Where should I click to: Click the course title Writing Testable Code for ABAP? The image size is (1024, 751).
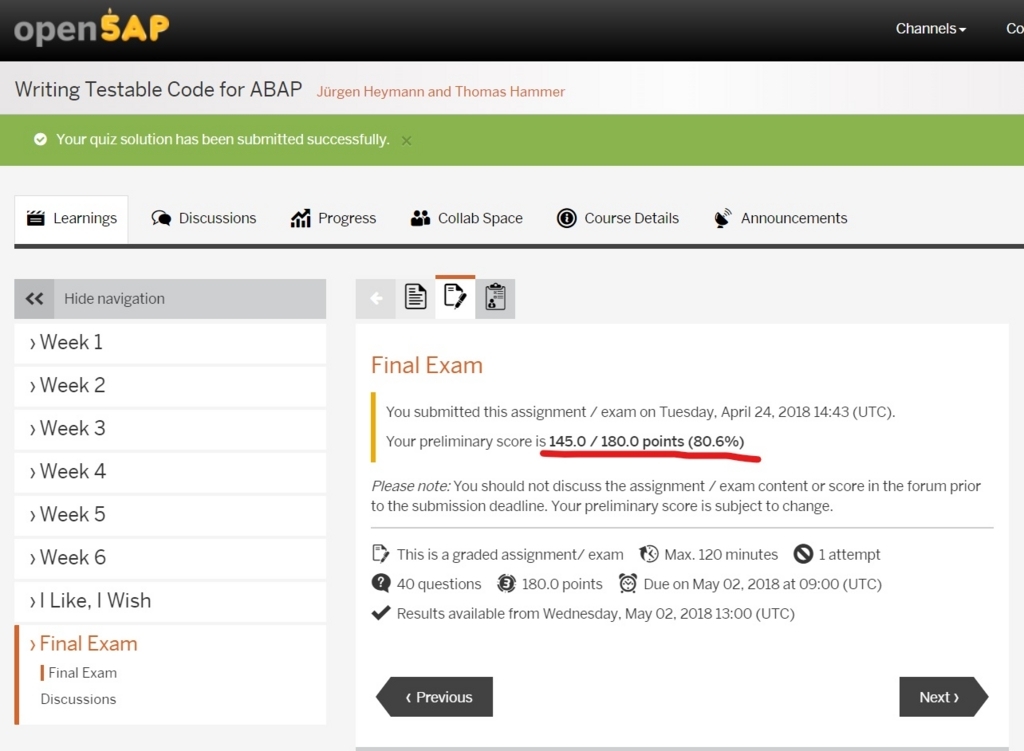pos(158,89)
